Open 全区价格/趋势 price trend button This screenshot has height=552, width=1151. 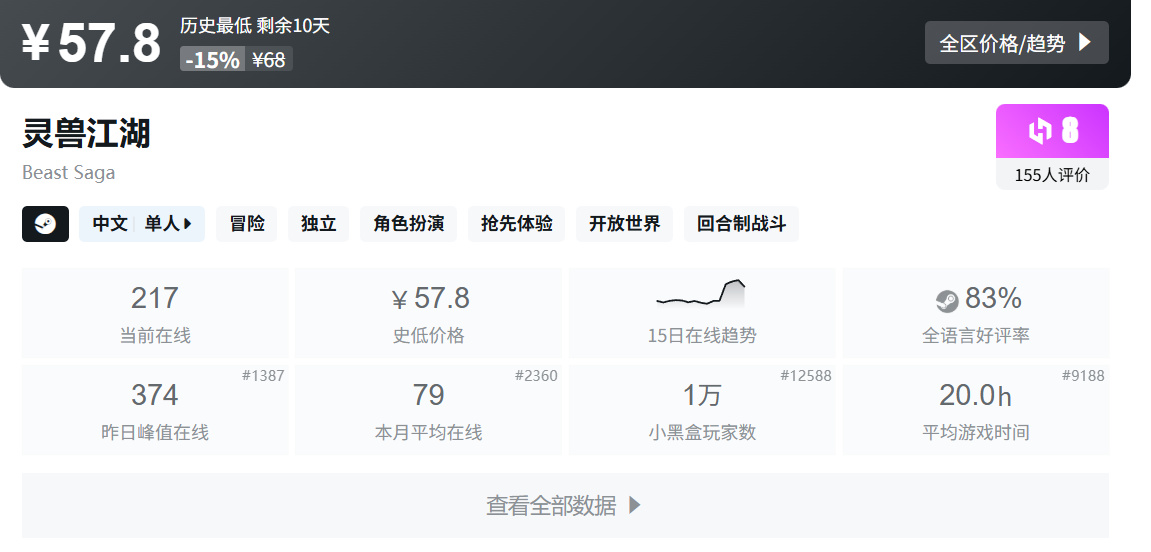[1017, 43]
